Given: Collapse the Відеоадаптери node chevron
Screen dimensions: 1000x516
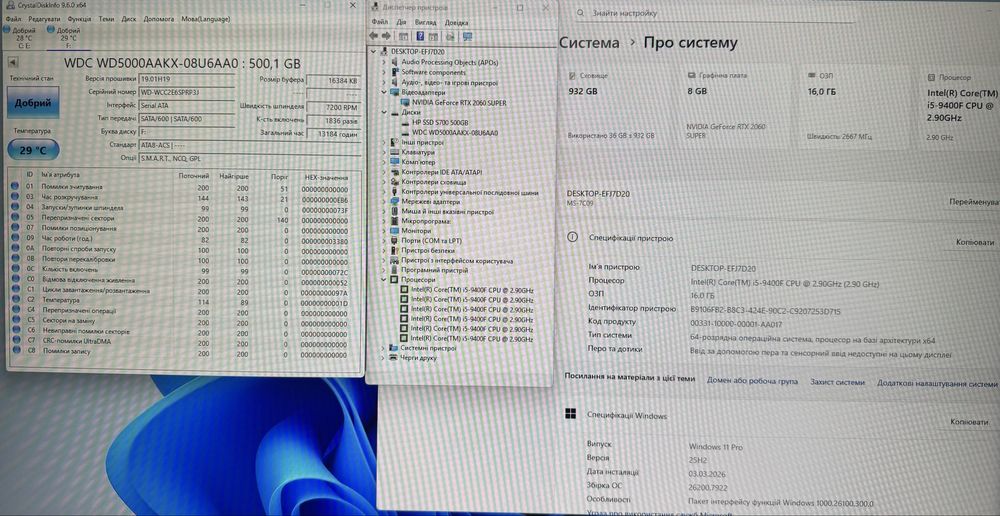Looking at the screenshot, I should [383, 92].
